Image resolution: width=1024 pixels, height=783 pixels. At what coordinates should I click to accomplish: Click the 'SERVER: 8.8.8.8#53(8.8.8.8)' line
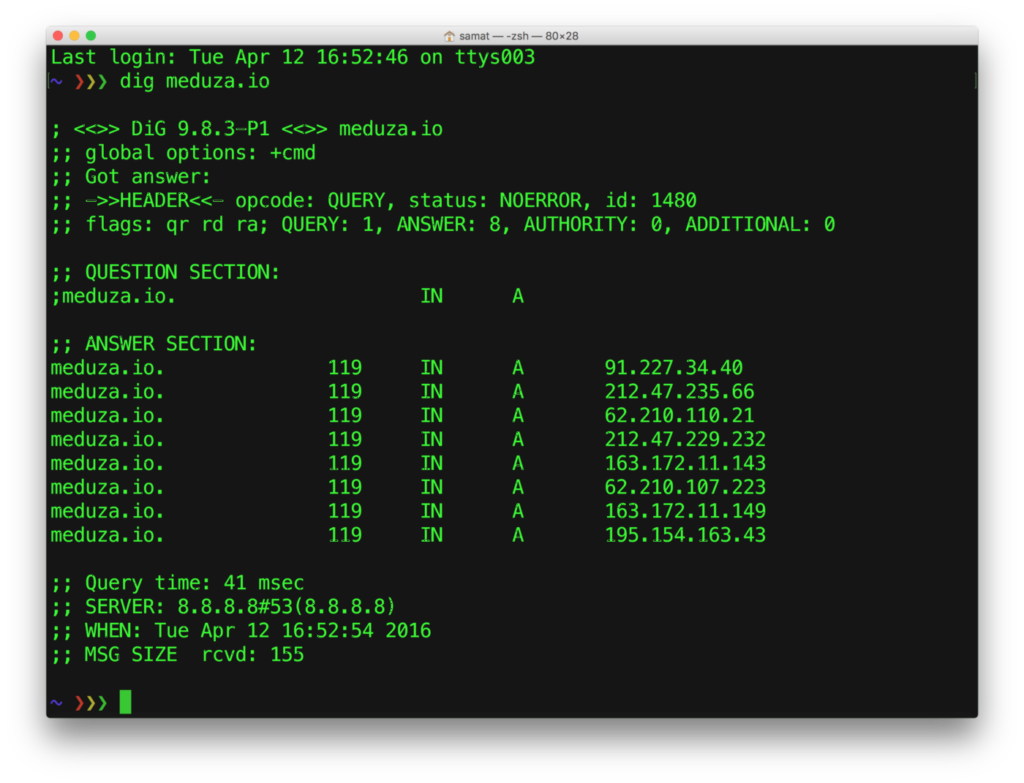click(223, 607)
